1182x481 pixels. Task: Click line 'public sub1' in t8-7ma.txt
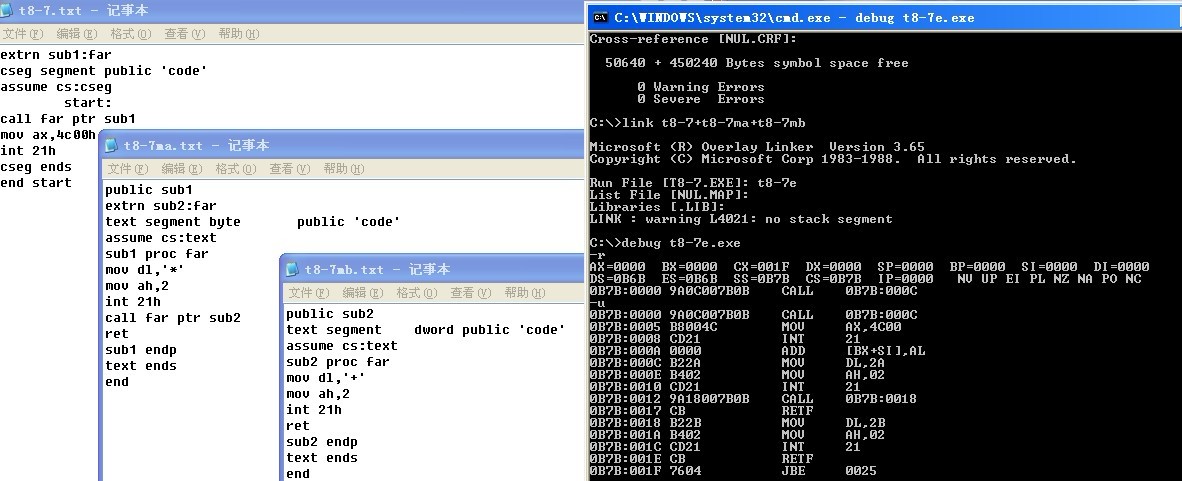(x=149, y=189)
